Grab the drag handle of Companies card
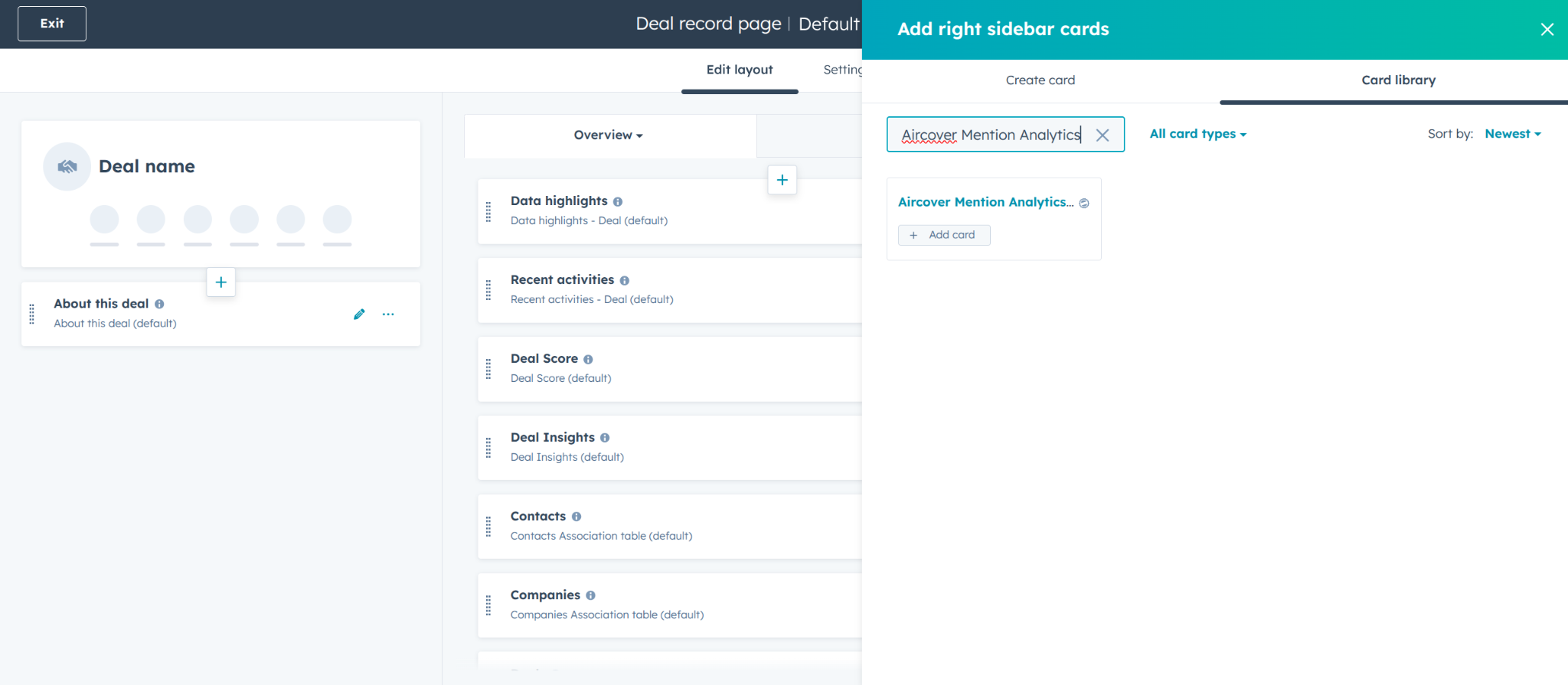Image resolution: width=1568 pixels, height=685 pixels. [x=488, y=606]
